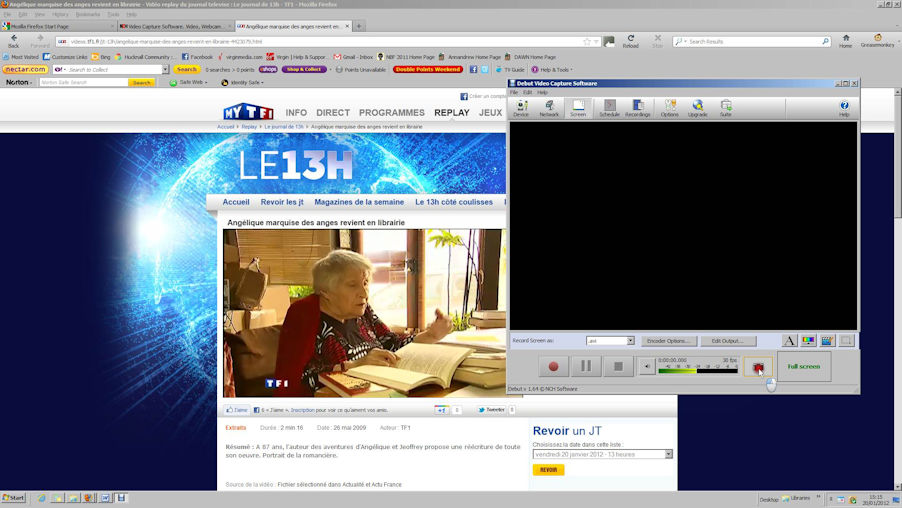
Task: Click the Edit Output button
Action: click(727, 341)
